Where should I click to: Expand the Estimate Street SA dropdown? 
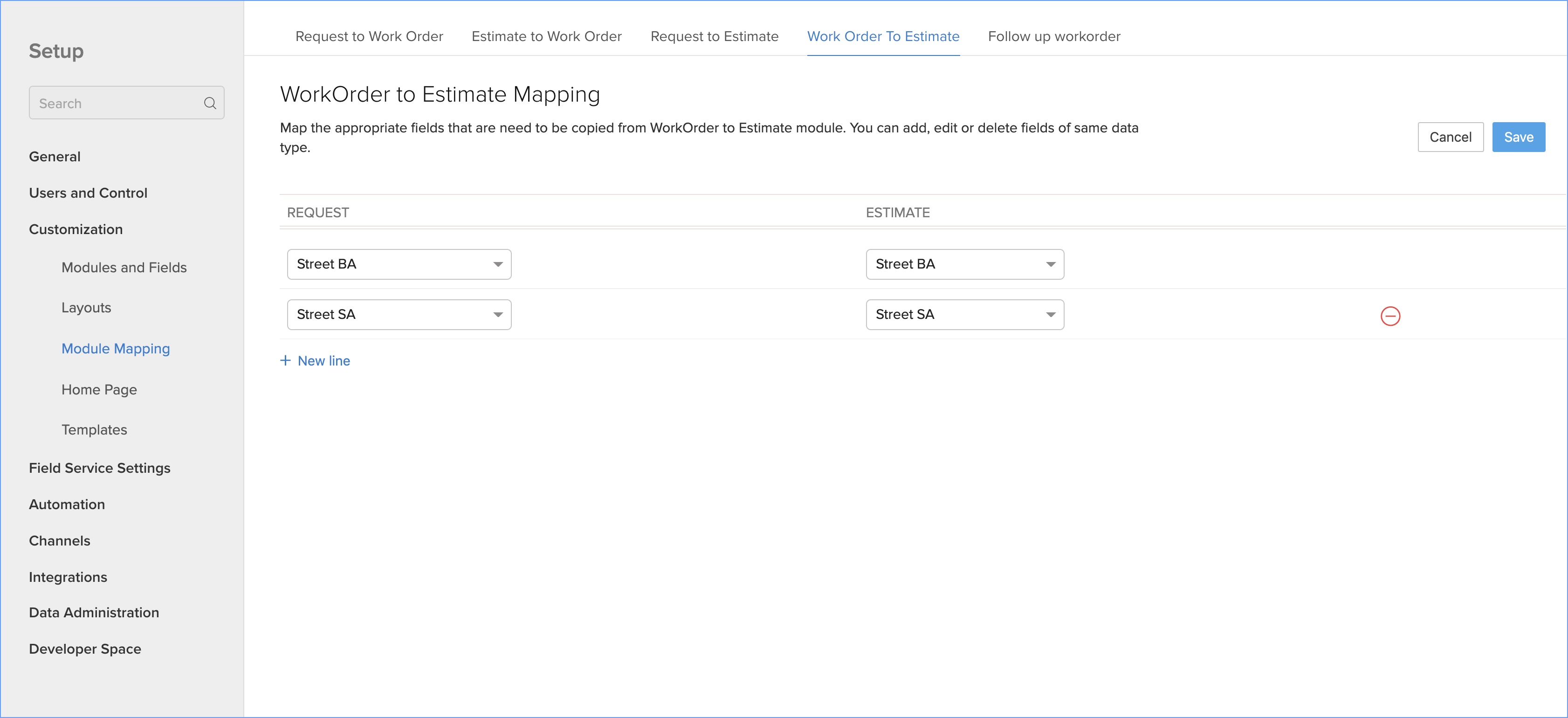tap(964, 315)
